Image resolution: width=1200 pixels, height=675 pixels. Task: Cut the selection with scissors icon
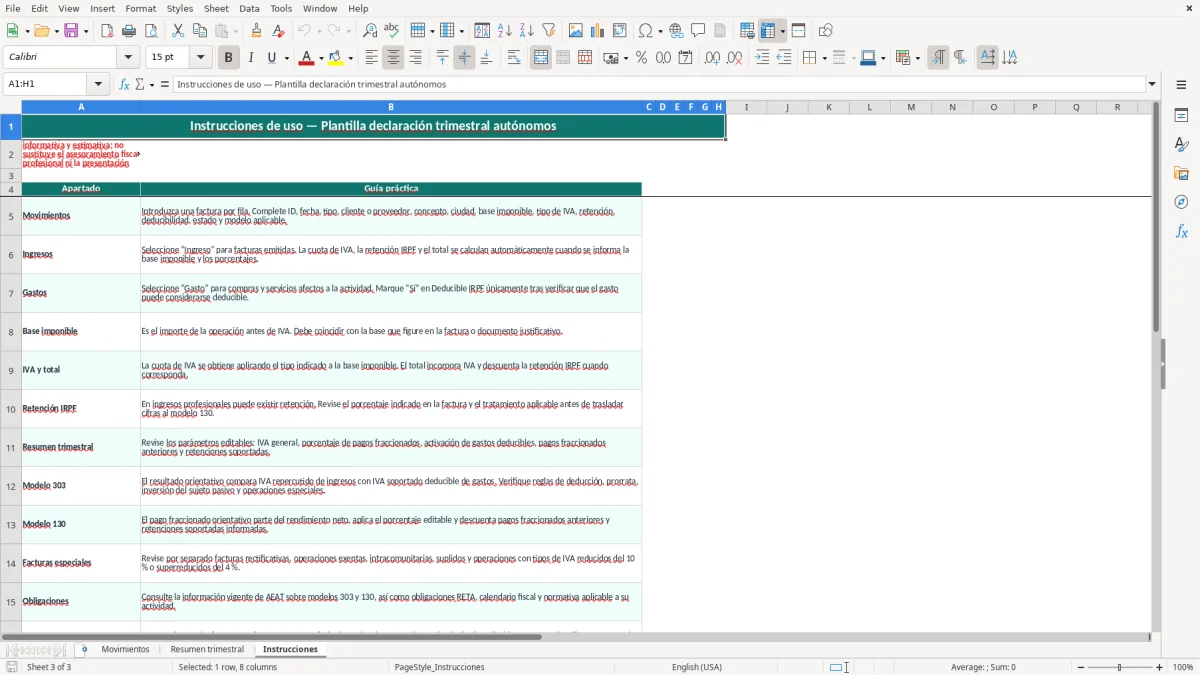tap(178, 31)
